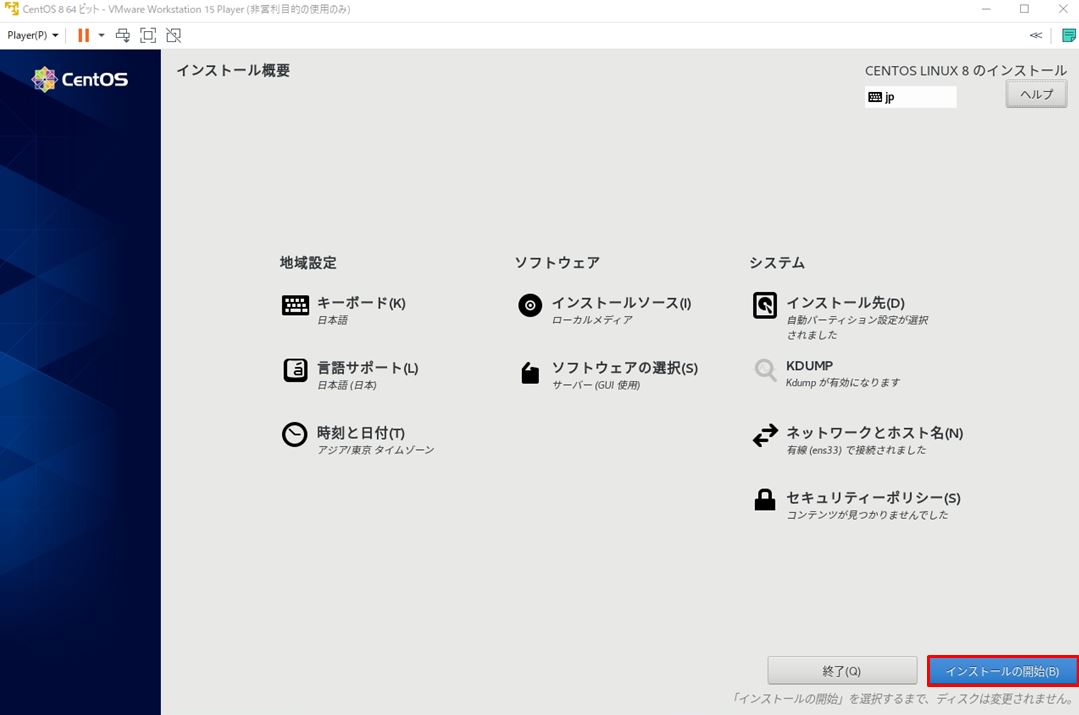Click the Network & Host Name arrows icon
The height and width of the screenshot is (715, 1079).
coord(765,435)
